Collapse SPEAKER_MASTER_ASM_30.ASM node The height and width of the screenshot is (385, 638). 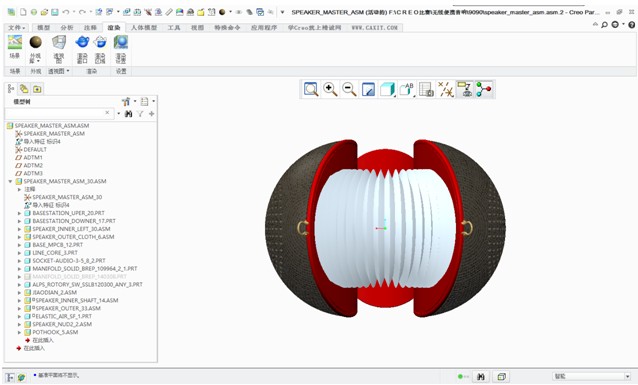pyautogui.click(x=10, y=182)
